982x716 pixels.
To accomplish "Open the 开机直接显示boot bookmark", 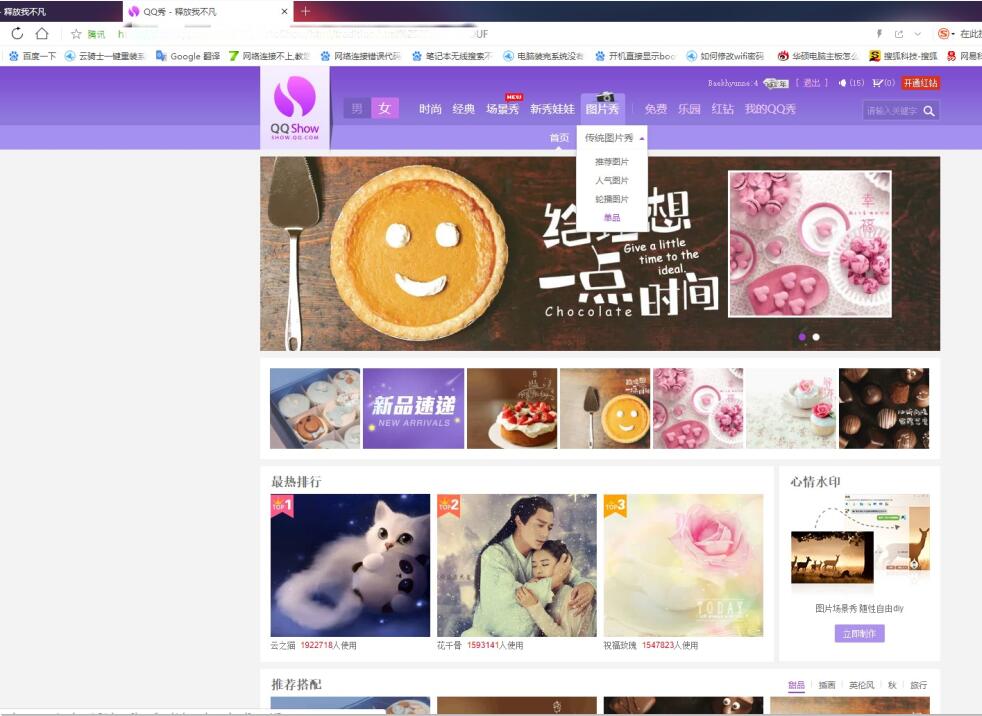I will (x=635, y=56).
